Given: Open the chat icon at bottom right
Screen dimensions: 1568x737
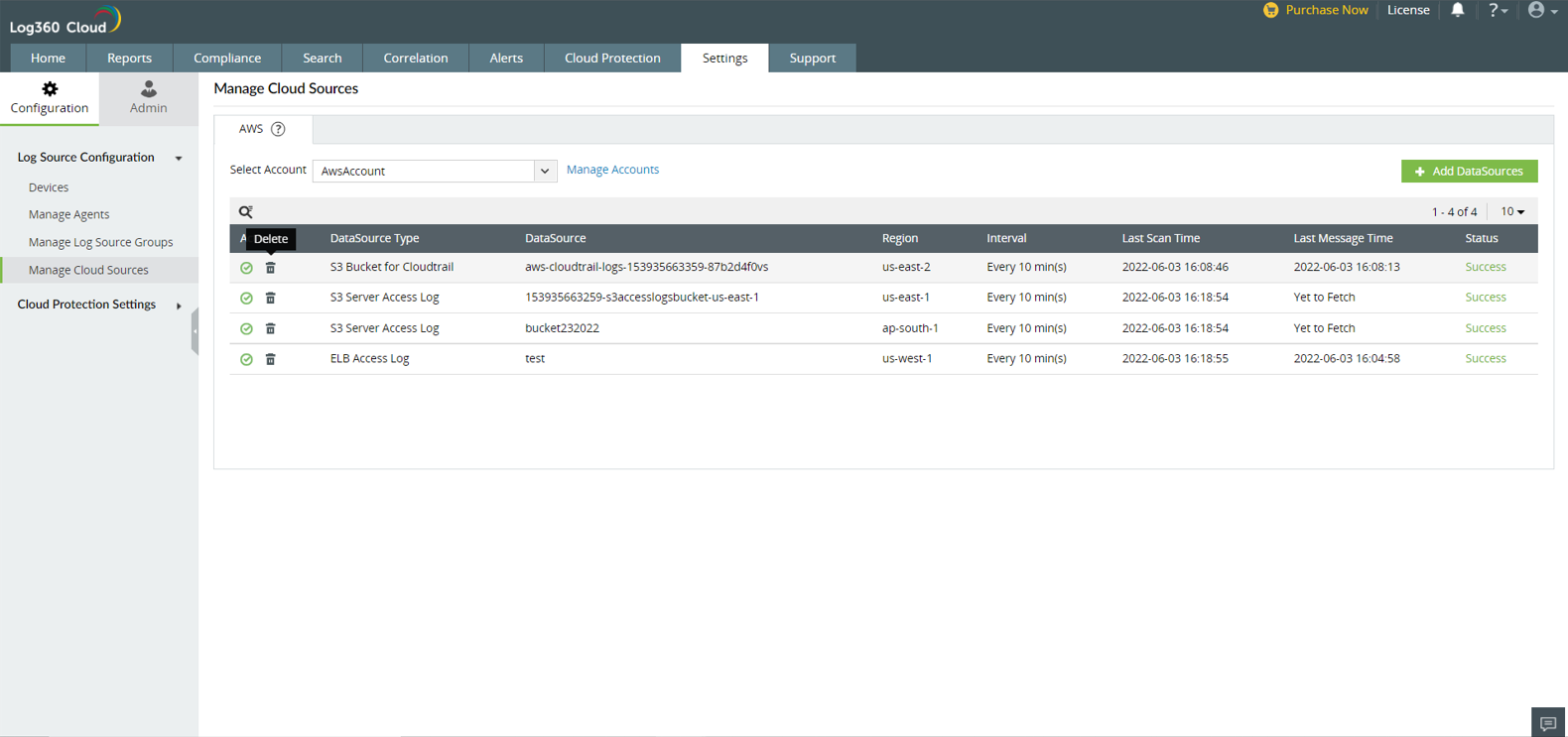Looking at the screenshot, I should coord(1547,723).
